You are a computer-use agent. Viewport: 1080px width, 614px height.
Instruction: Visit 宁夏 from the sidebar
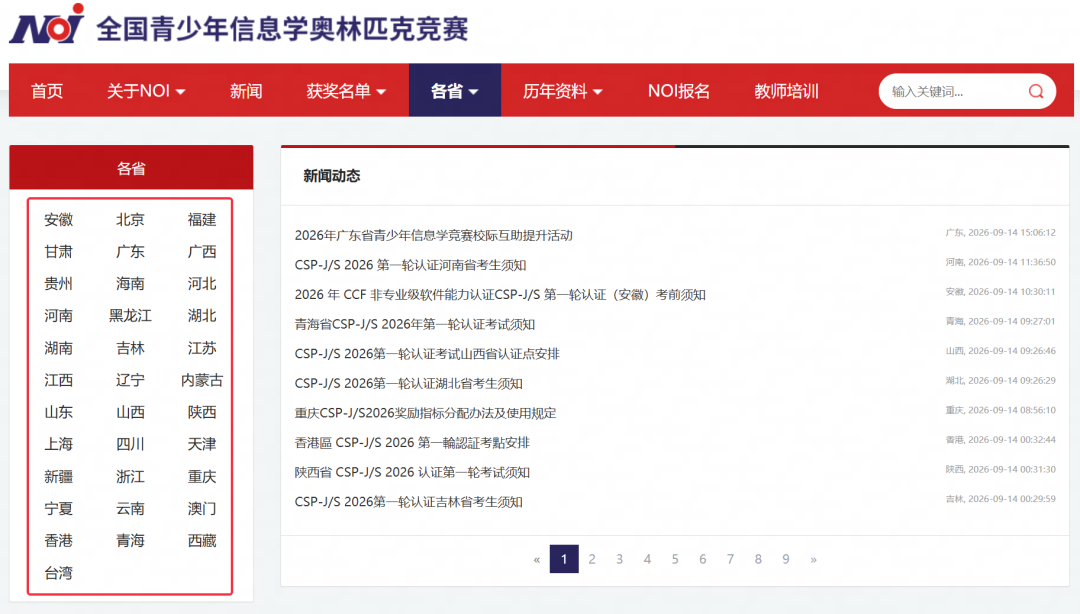point(59,509)
